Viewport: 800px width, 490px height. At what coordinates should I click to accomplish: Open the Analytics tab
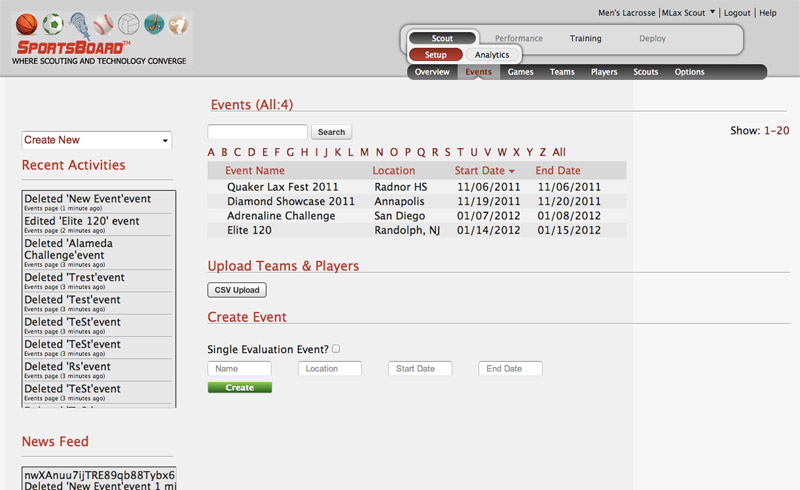tap(492, 55)
